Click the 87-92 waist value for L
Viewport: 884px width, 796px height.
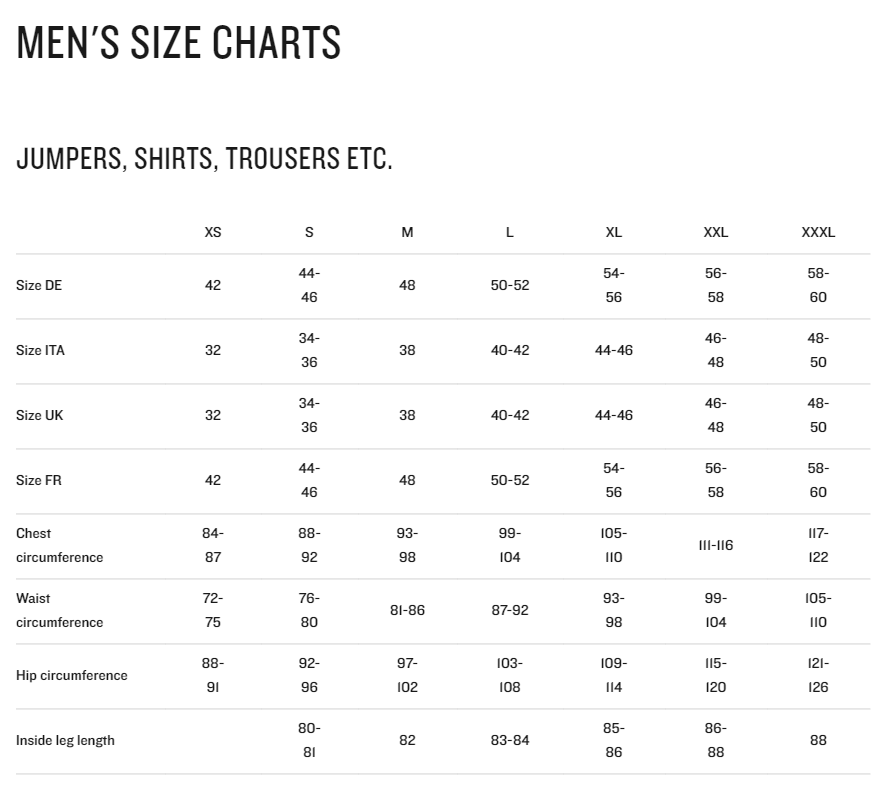pos(510,610)
